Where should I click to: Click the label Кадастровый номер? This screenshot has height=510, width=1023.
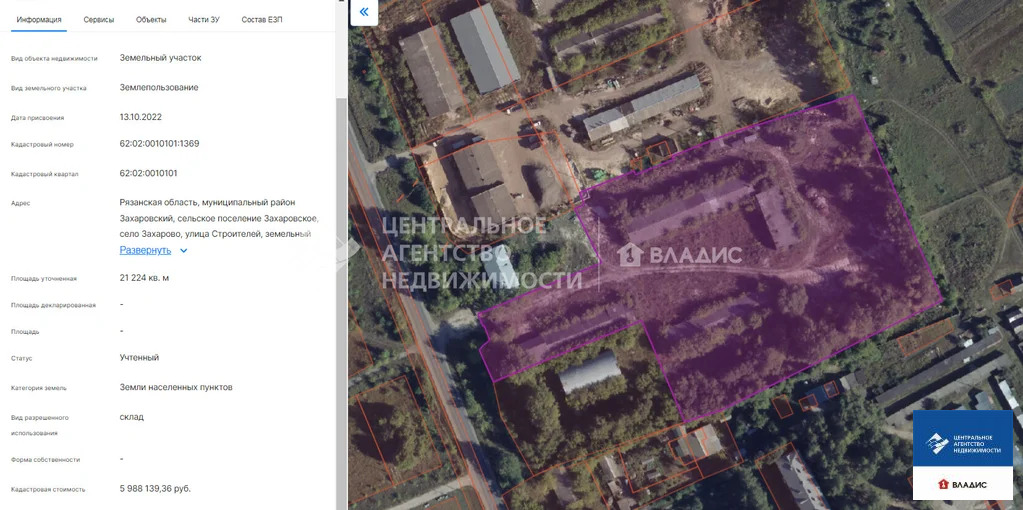(x=42, y=145)
